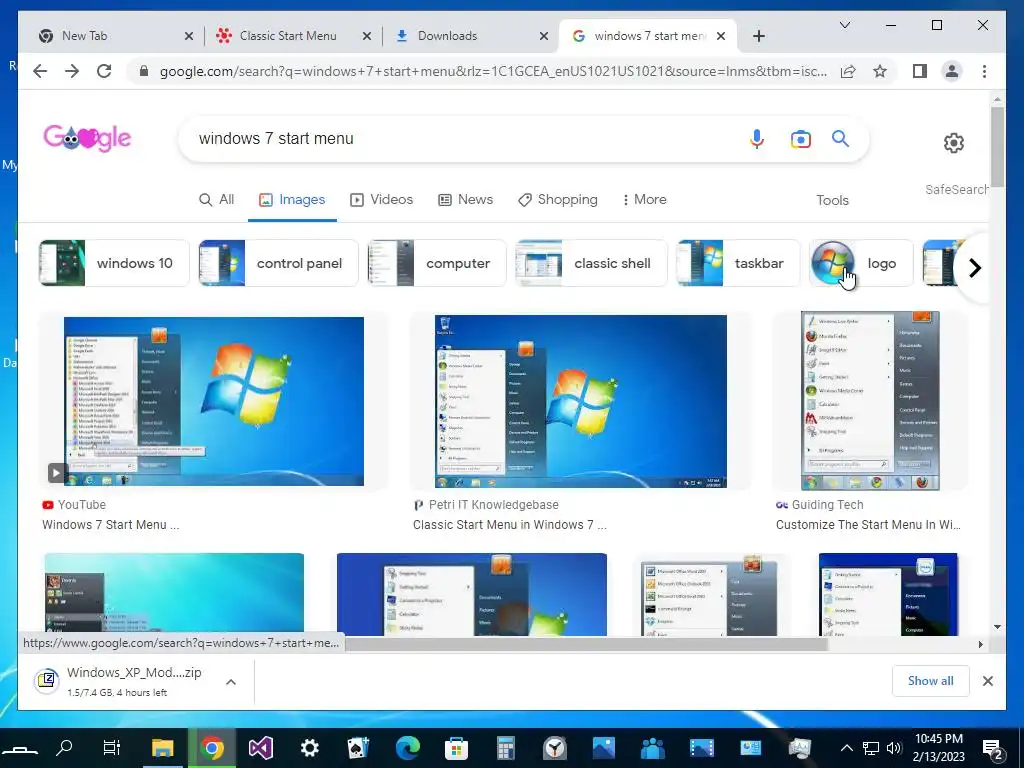The image size is (1024, 768).
Task: Open Task View on the taskbar
Action: tap(112, 748)
